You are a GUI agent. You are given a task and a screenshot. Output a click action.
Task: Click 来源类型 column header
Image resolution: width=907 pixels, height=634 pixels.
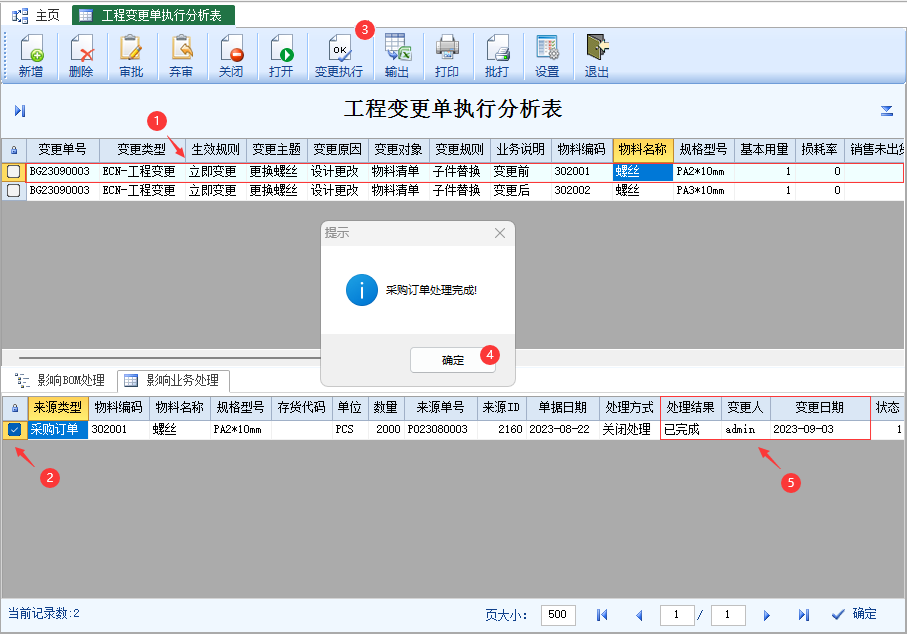tap(58, 407)
